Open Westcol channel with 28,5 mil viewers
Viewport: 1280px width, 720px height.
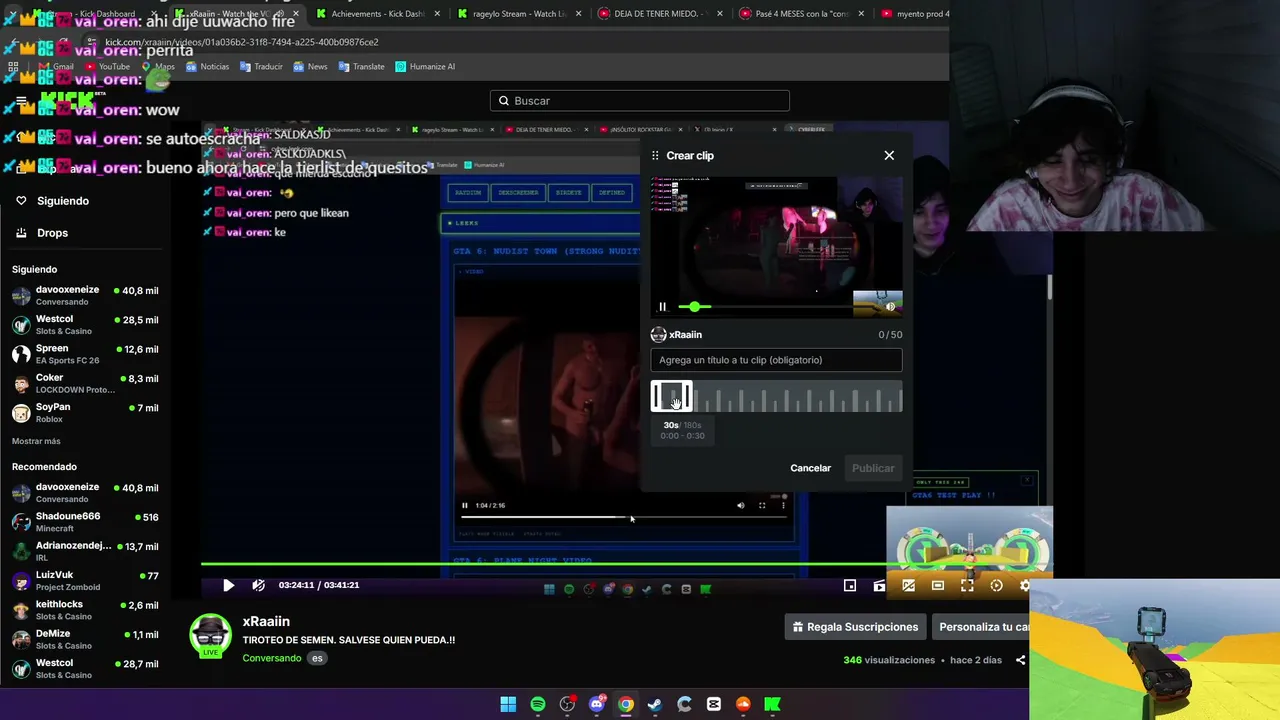coord(85,324)
